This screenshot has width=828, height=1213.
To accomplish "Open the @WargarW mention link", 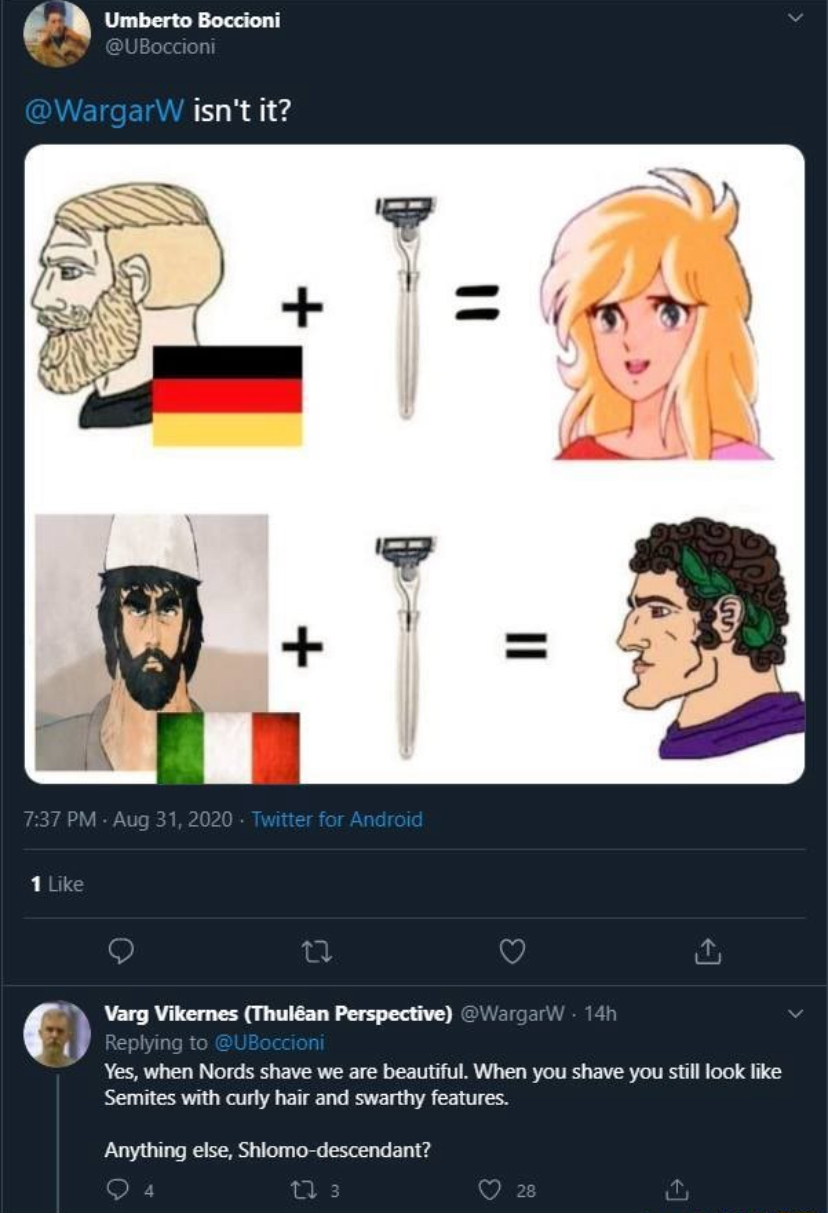I will click(103, 110).
